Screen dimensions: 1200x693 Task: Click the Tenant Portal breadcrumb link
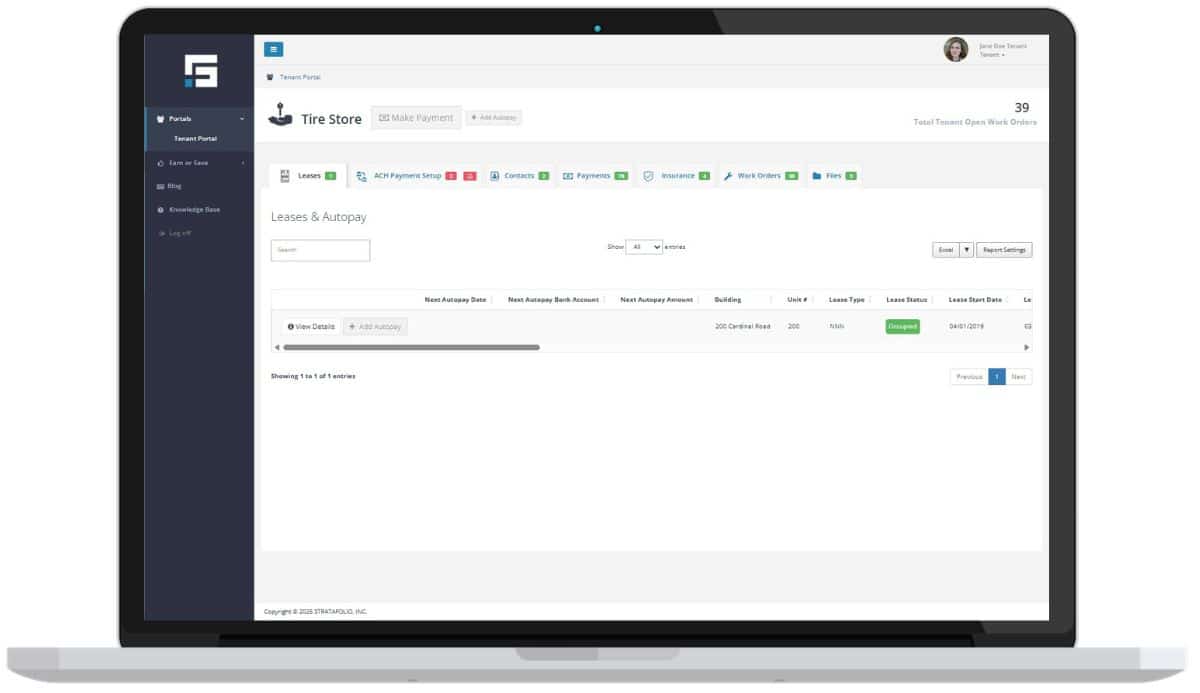point(300,77)
